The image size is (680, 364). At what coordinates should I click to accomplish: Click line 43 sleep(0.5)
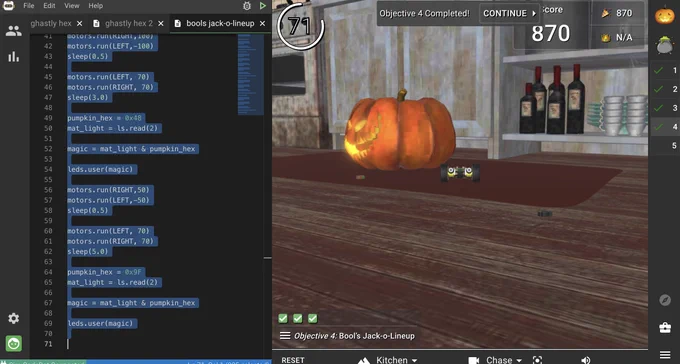[89, 56]
